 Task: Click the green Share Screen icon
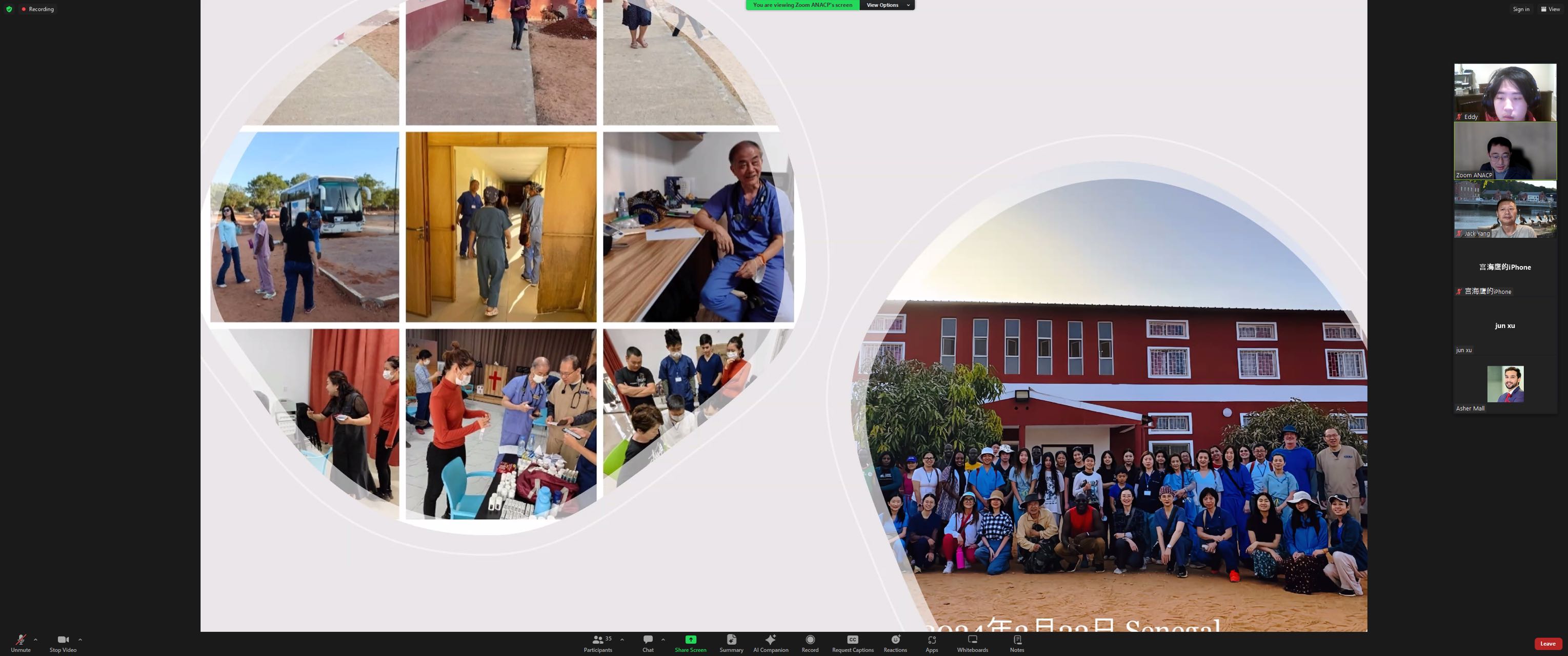[690, 640]
